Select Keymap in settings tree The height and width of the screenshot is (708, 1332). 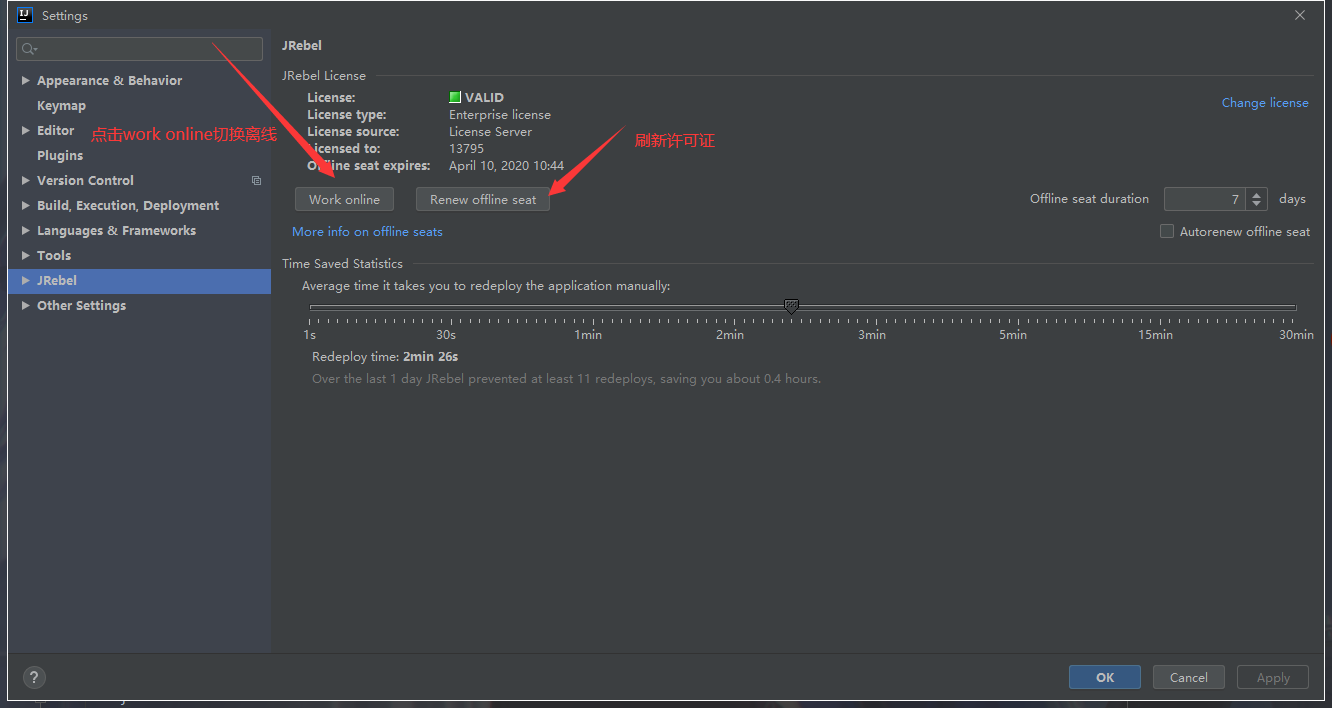coord(61,106)
